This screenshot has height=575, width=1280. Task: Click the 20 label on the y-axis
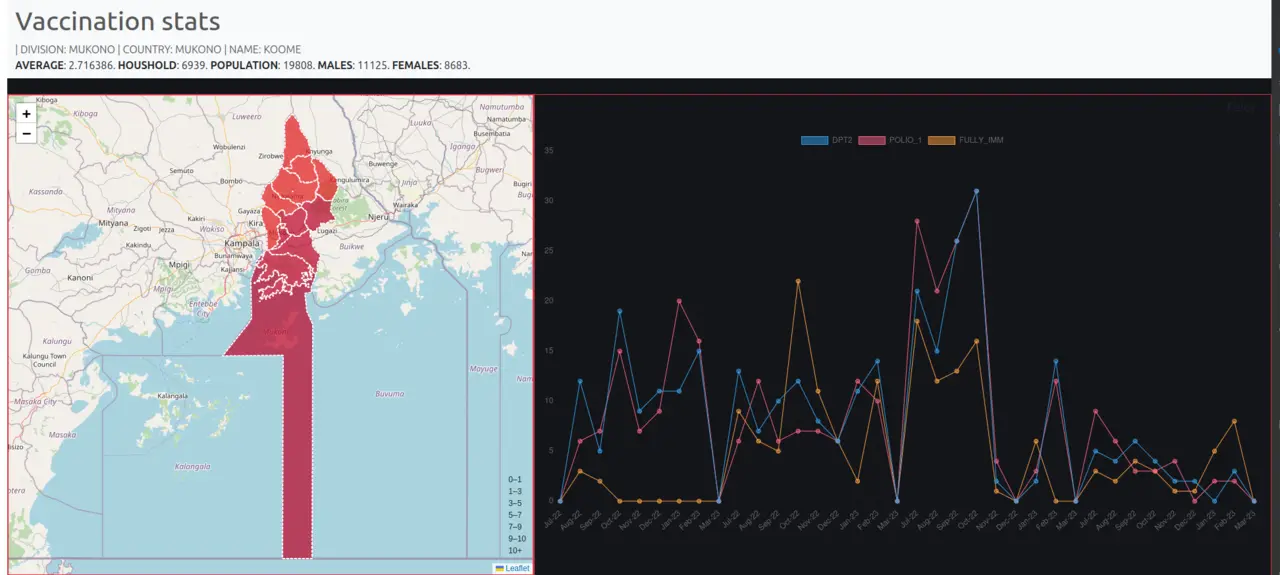(x=549, y=300)
